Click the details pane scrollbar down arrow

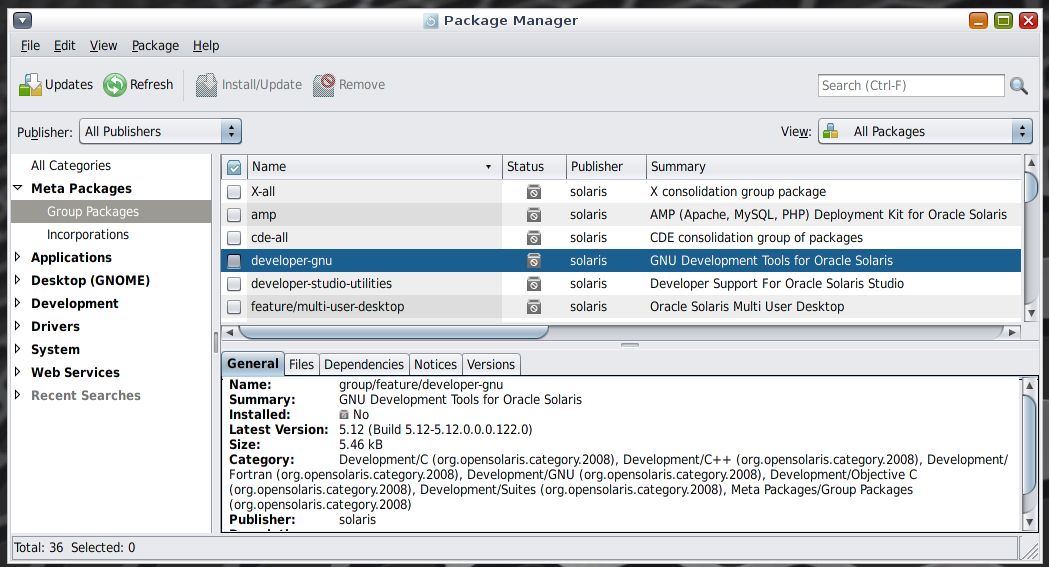(1029, 522)
